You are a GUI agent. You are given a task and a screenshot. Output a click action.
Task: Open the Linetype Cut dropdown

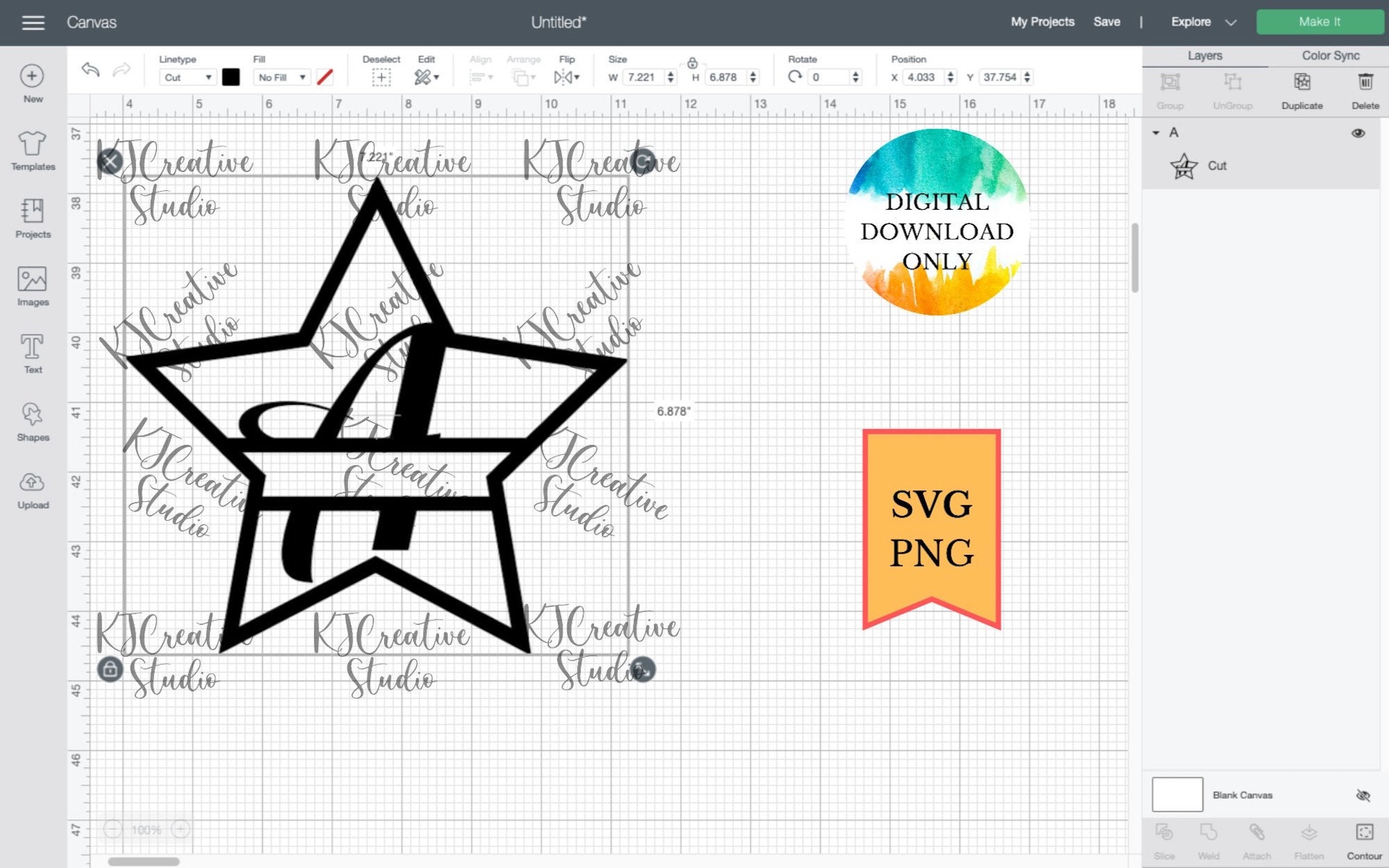click(186, 77)
